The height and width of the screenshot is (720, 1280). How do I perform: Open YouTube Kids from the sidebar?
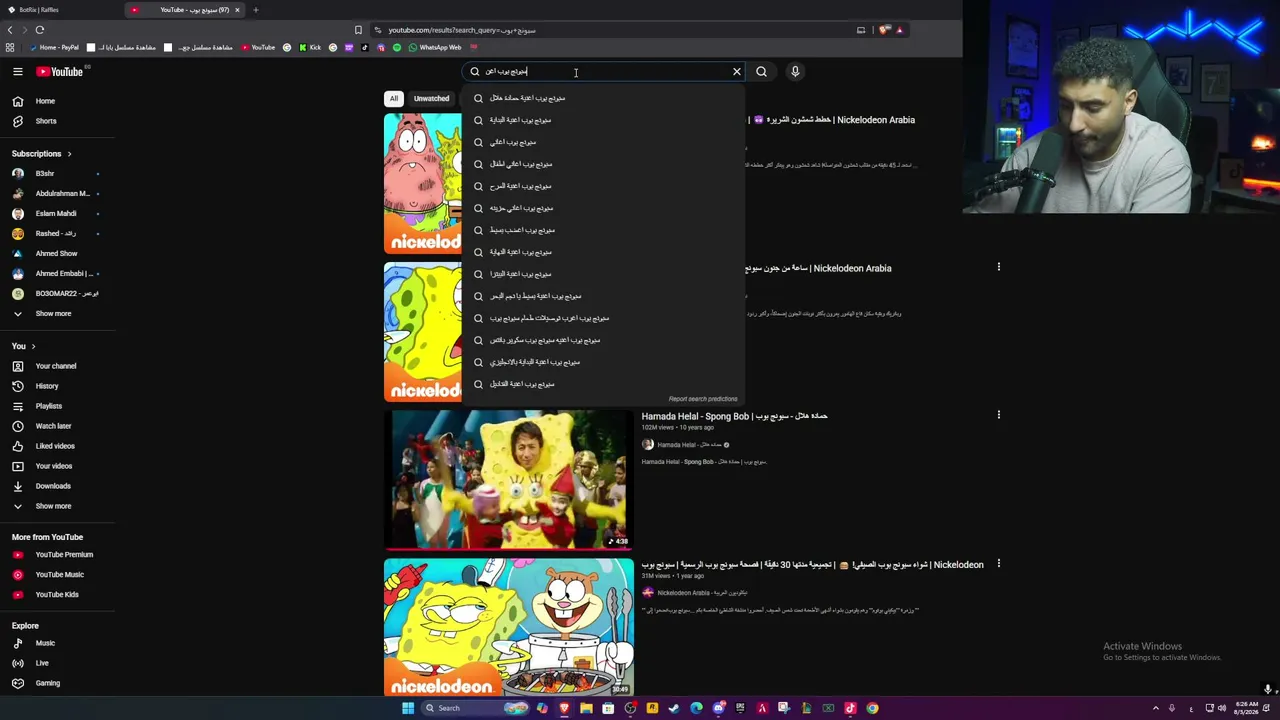tap(56, 594)
